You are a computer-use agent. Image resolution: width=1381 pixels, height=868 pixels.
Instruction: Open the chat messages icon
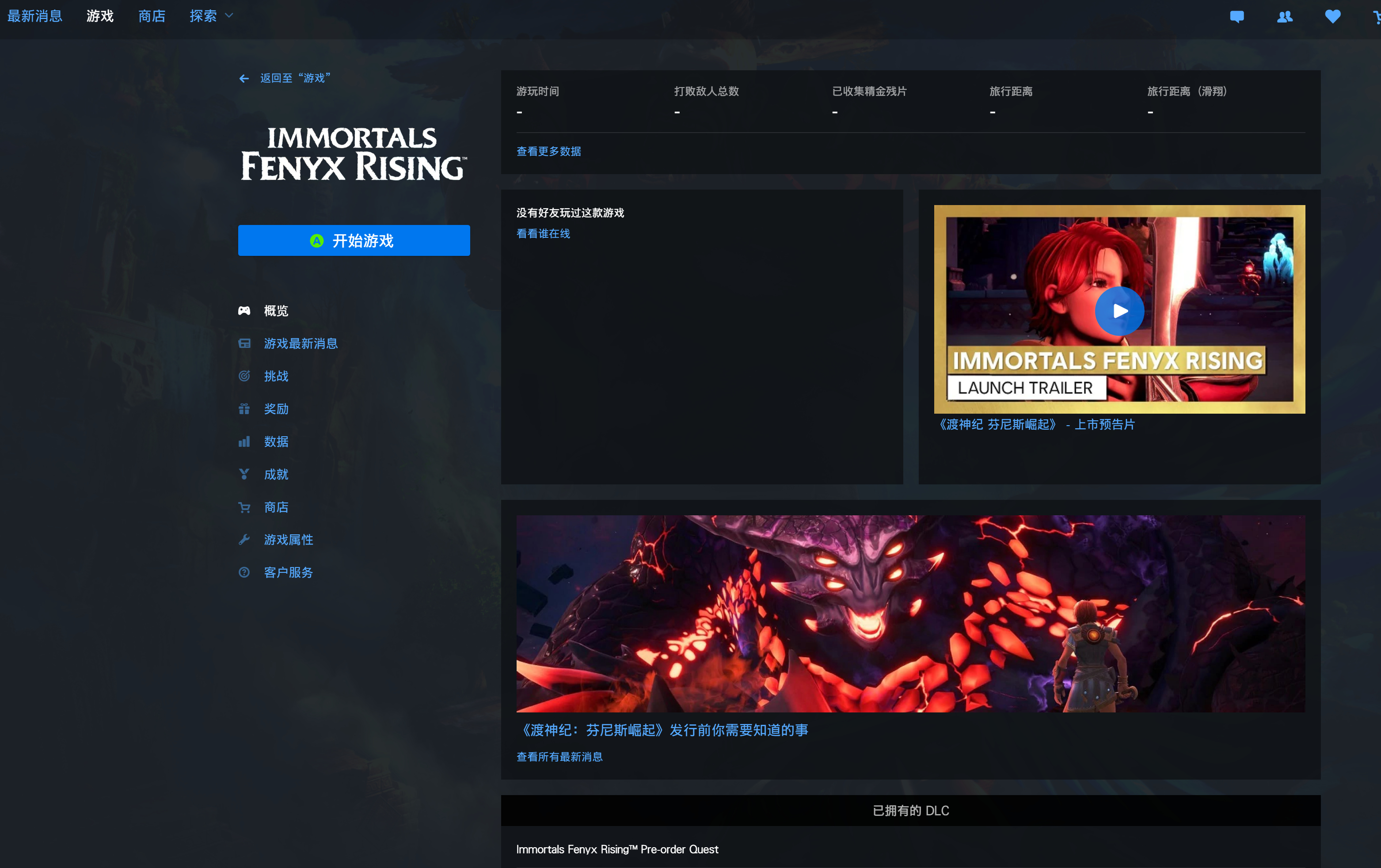pyautogui.click(x=1236, y=17)
